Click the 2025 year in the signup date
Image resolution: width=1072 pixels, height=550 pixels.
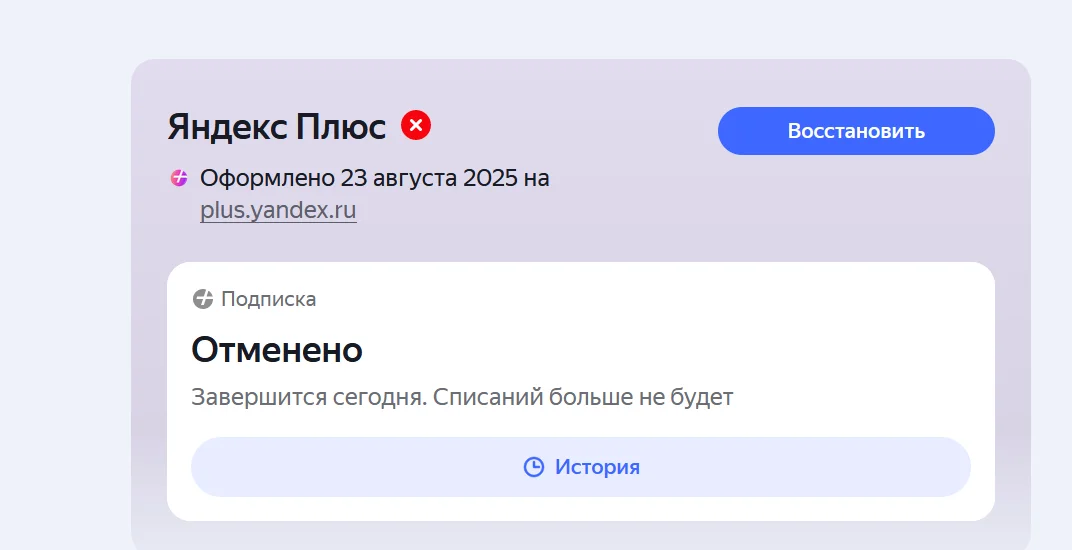pos(490,178)
